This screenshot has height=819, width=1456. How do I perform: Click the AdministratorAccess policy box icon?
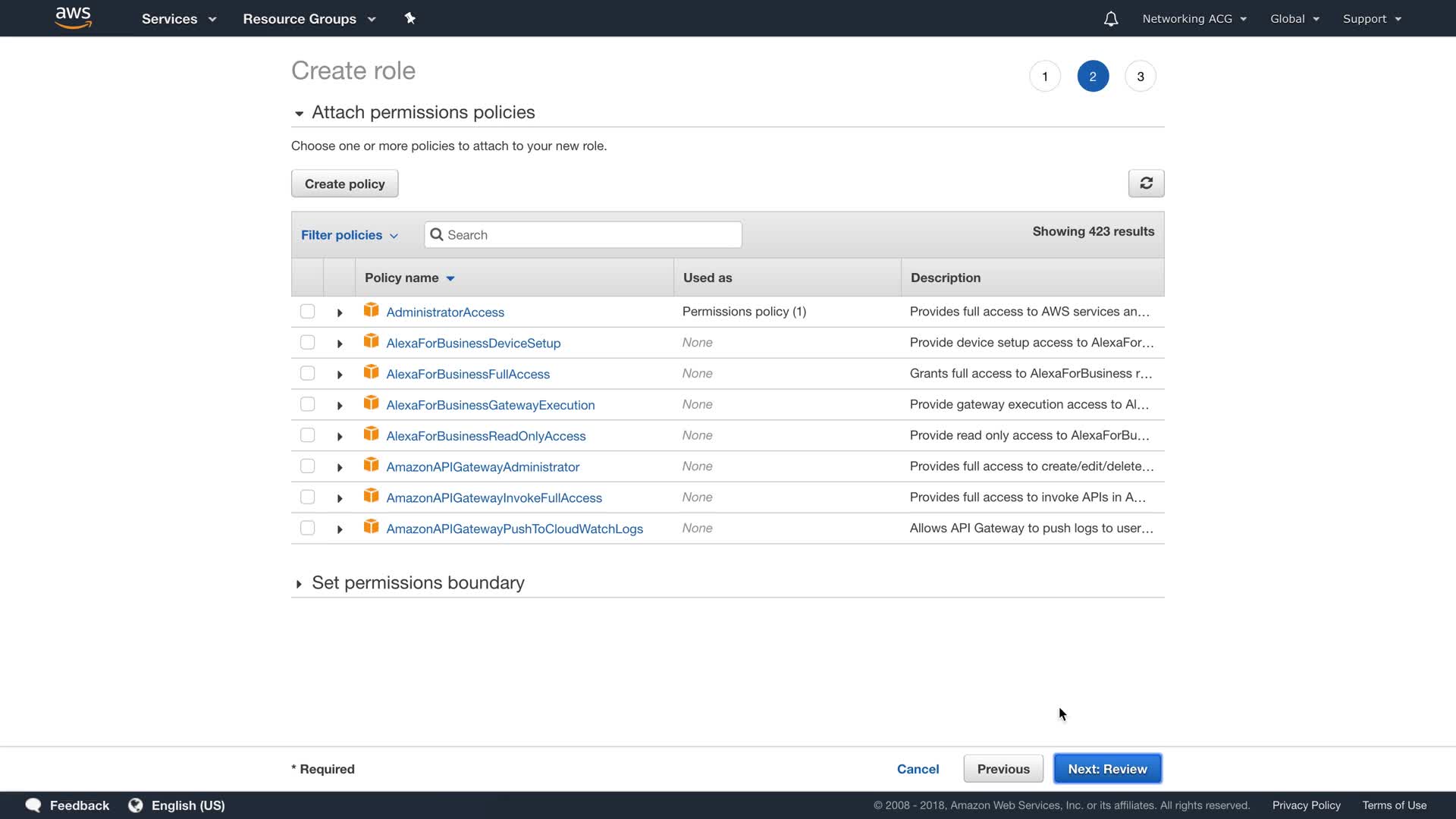(x=371, y=310)
